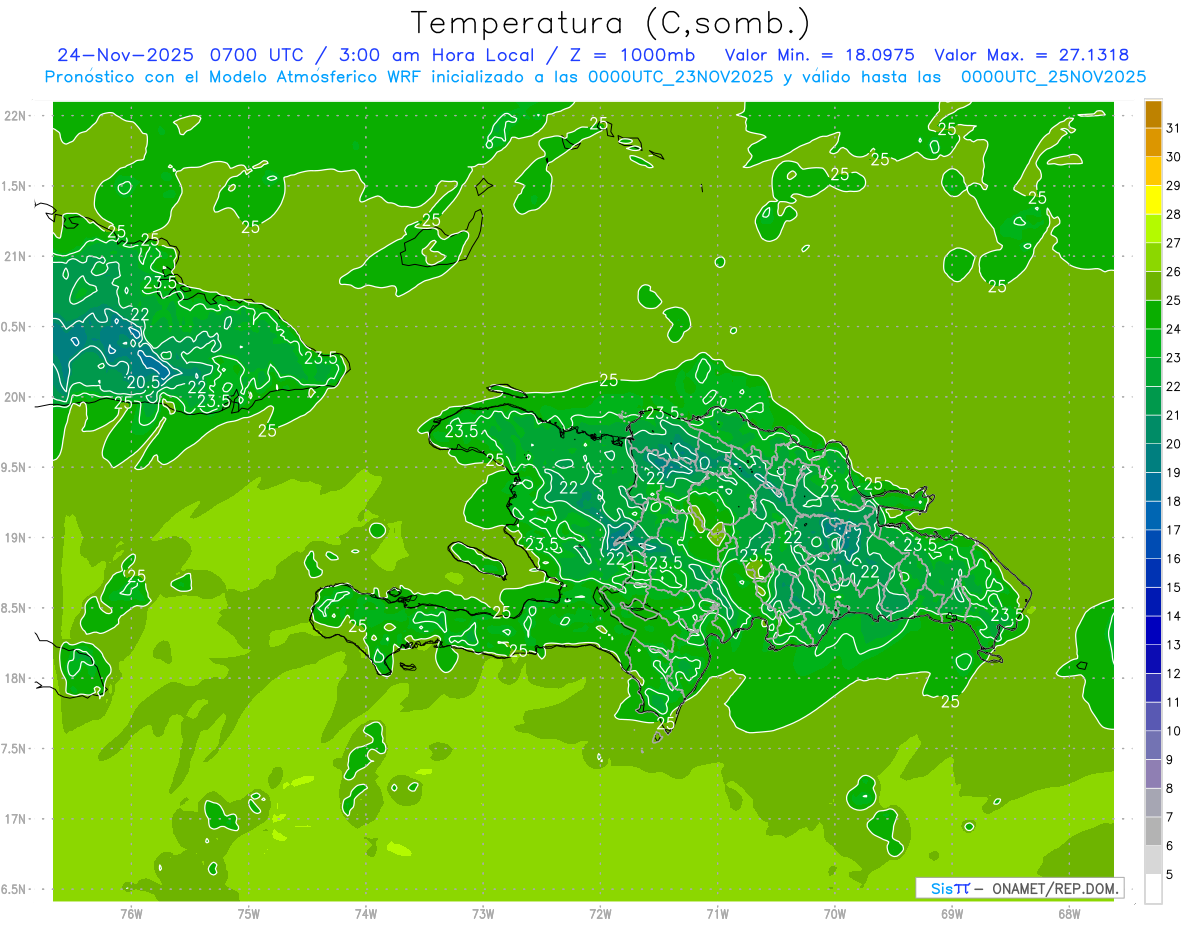Image resolution: width=1200 pixels, height=927 pixels.
Task: Click the "22" value on the color scale legend
Action: pyautogui.click(x=1173, y=386)
